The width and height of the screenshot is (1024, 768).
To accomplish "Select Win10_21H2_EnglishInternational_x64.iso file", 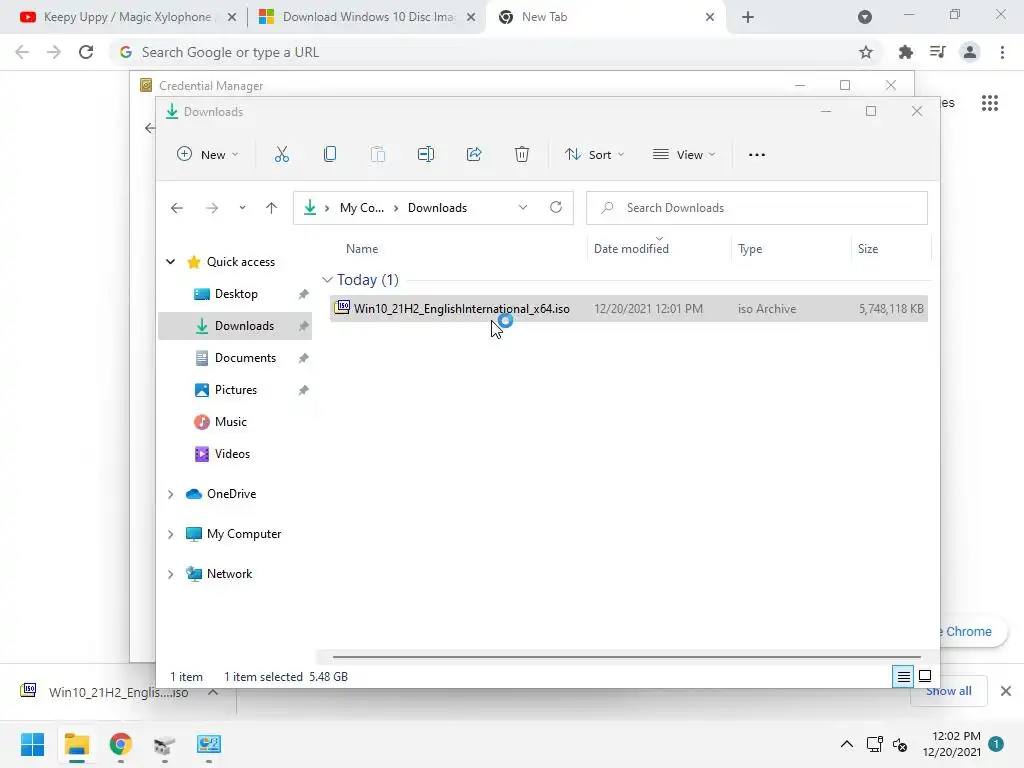I will tap(629, 309).
